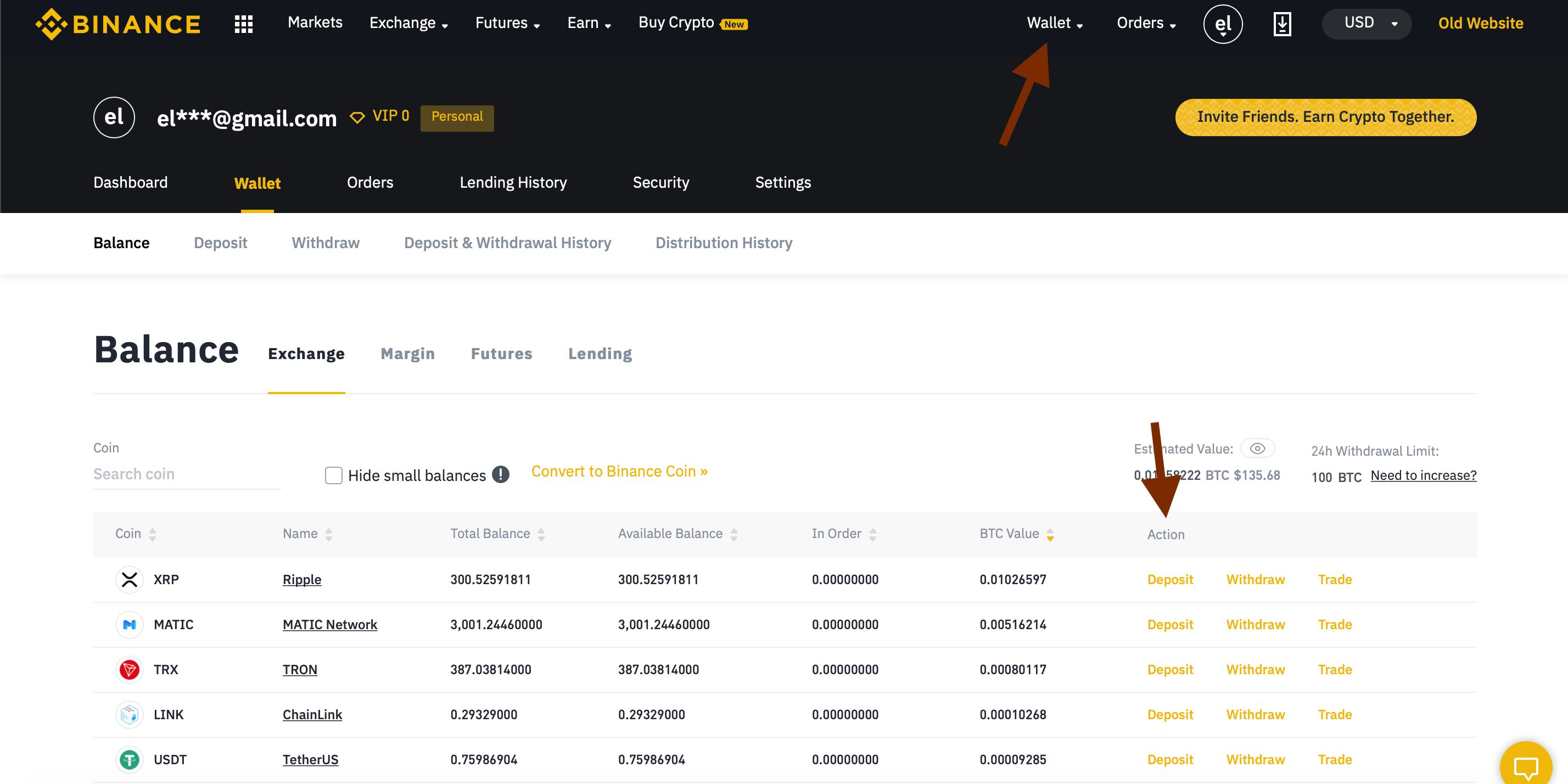Toggle Hide small balances checkbox
1568x784 pixels.
click(x=334, y=473)
